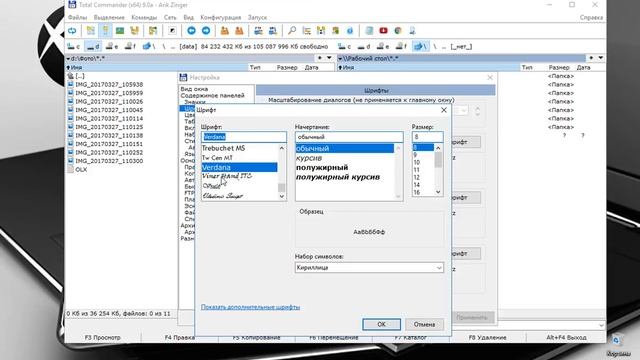
Task: Select Содержимое панелей in settings tree
Action: [x=212, y=96]
